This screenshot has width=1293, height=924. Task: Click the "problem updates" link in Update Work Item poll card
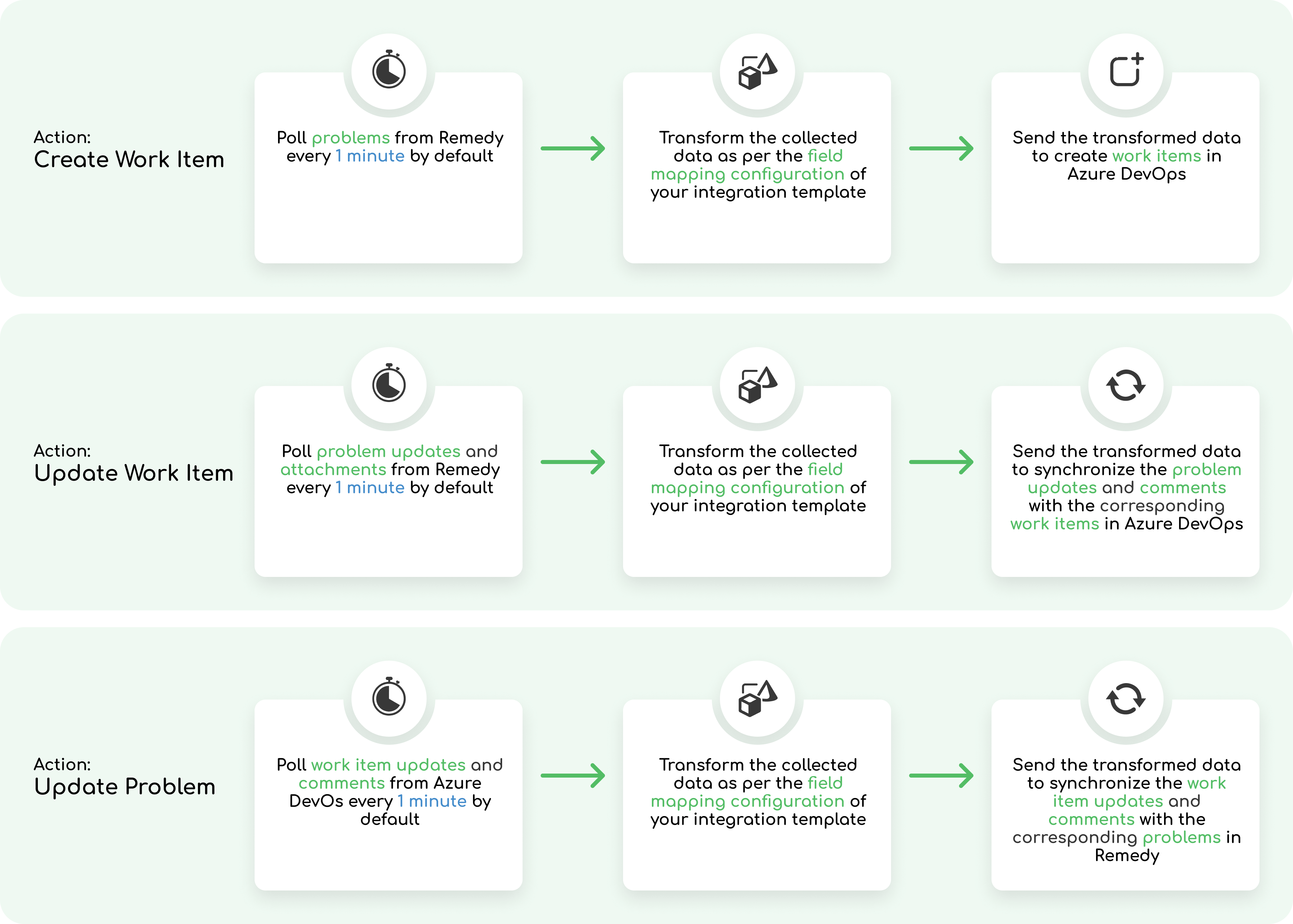[389, 451]
